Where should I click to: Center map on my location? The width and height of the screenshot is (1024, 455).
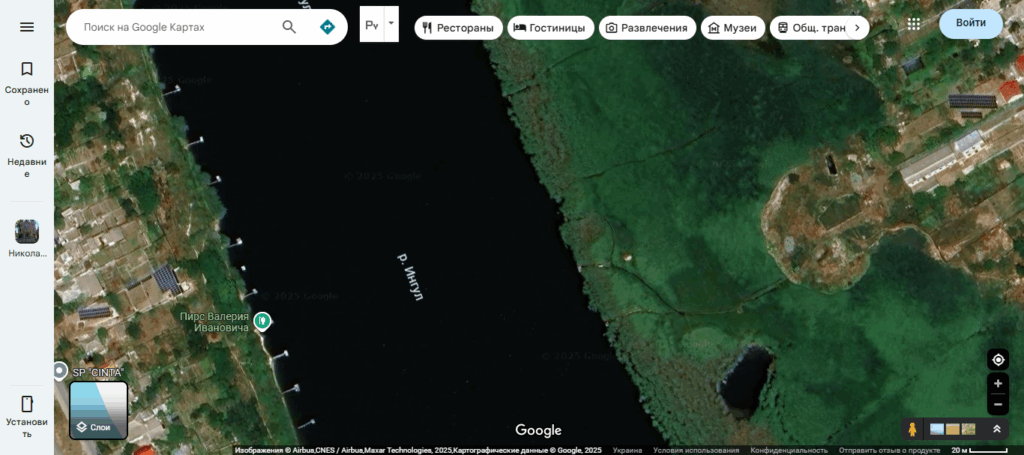pyautogui.click(x=997, y=360)
